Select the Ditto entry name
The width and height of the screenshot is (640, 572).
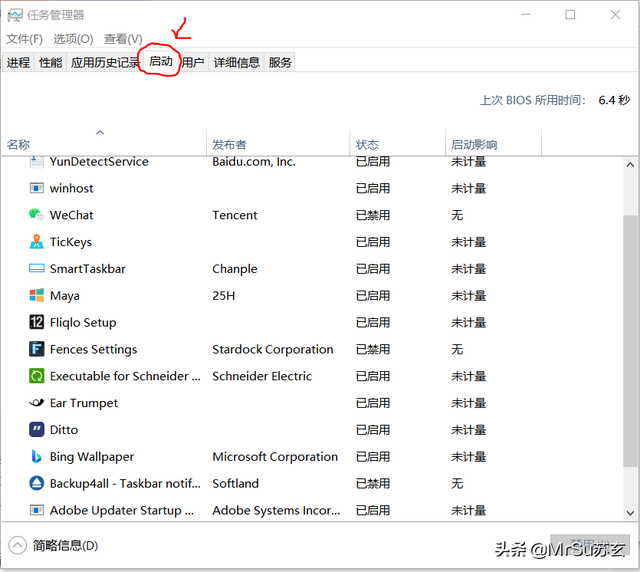tap(64, 430)
